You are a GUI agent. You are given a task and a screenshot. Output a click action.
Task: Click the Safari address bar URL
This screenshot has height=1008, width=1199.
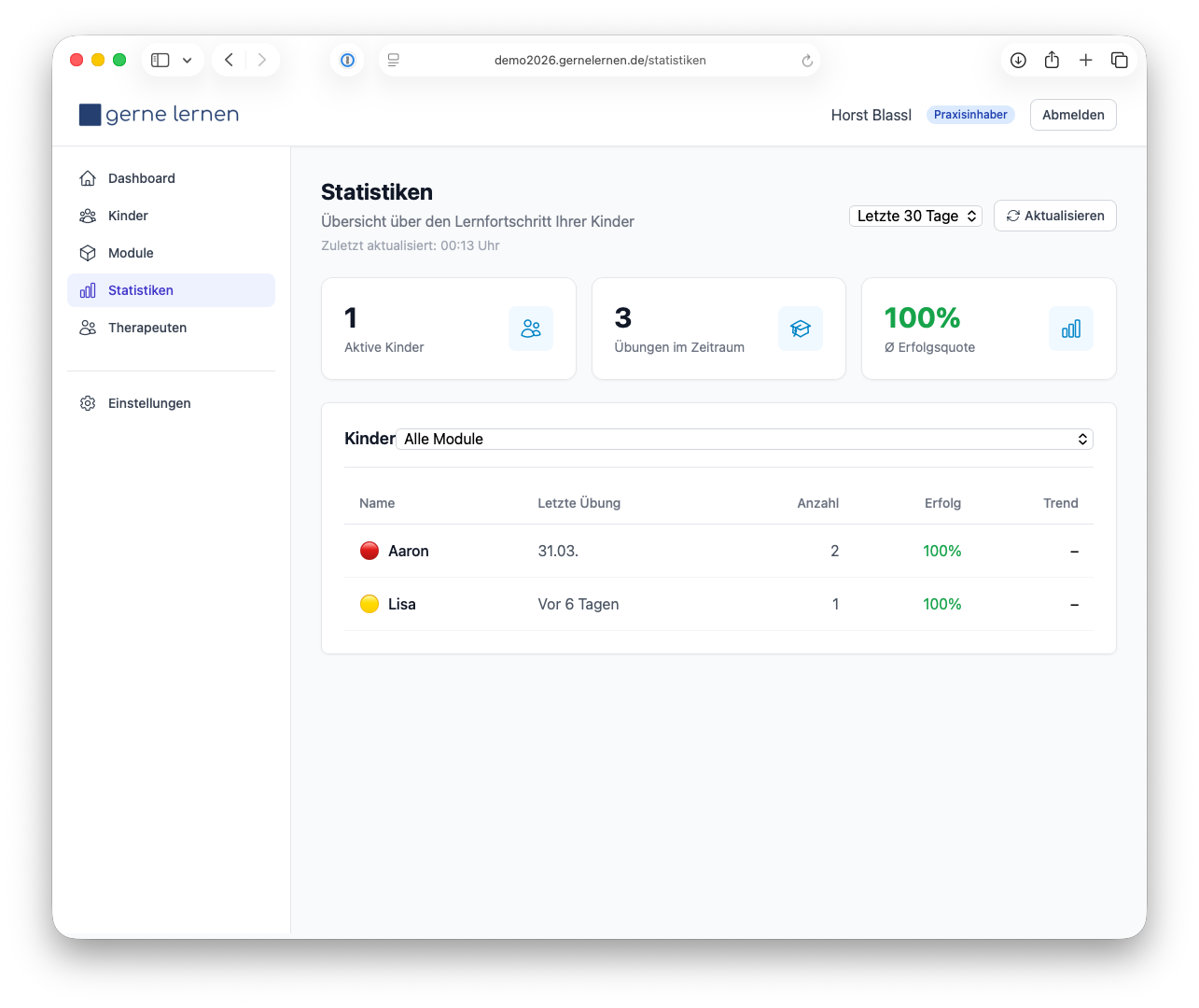tap(600, 60)
